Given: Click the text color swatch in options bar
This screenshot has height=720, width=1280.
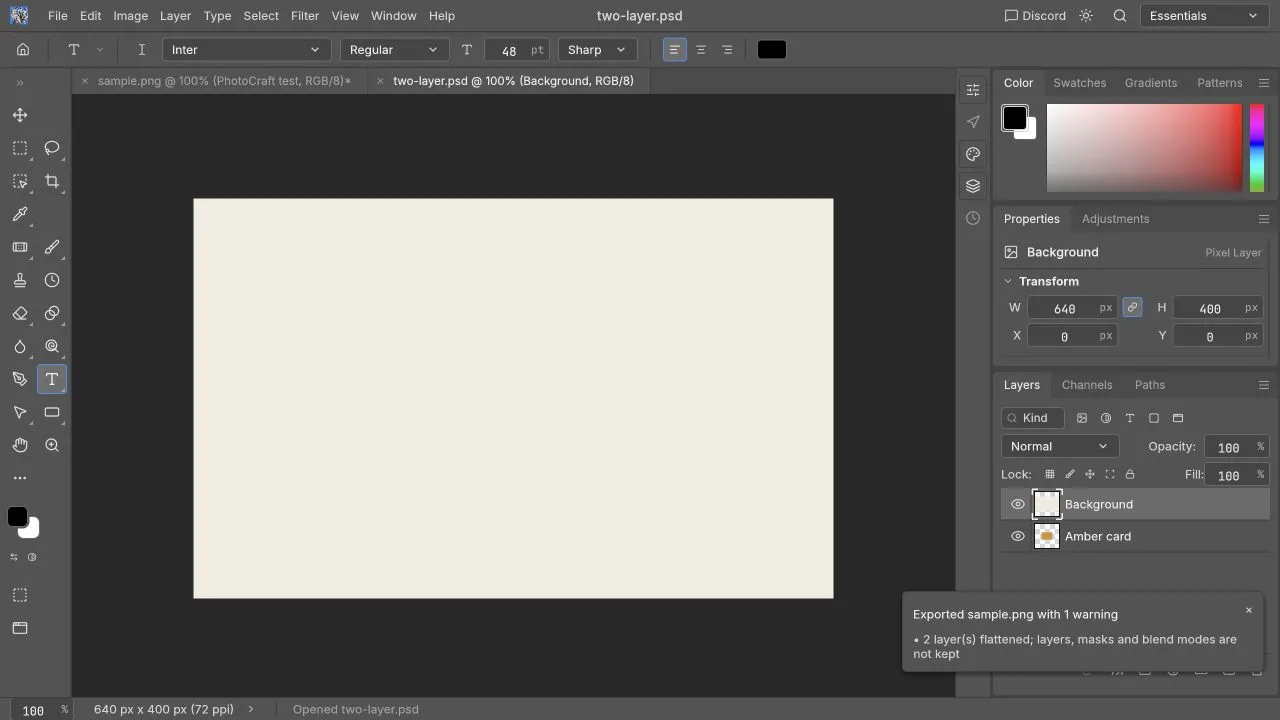Looking at the screenshot, I should click(x=772, y=50).
